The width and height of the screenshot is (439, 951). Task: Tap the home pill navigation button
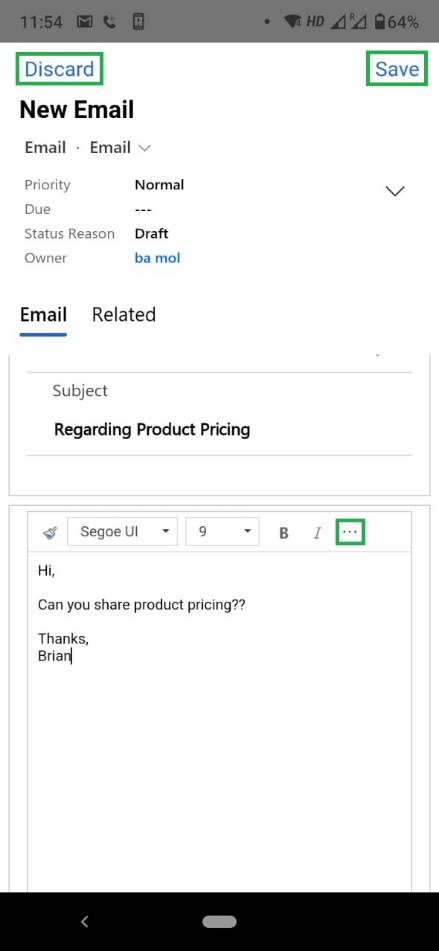(x=220, y=922)
